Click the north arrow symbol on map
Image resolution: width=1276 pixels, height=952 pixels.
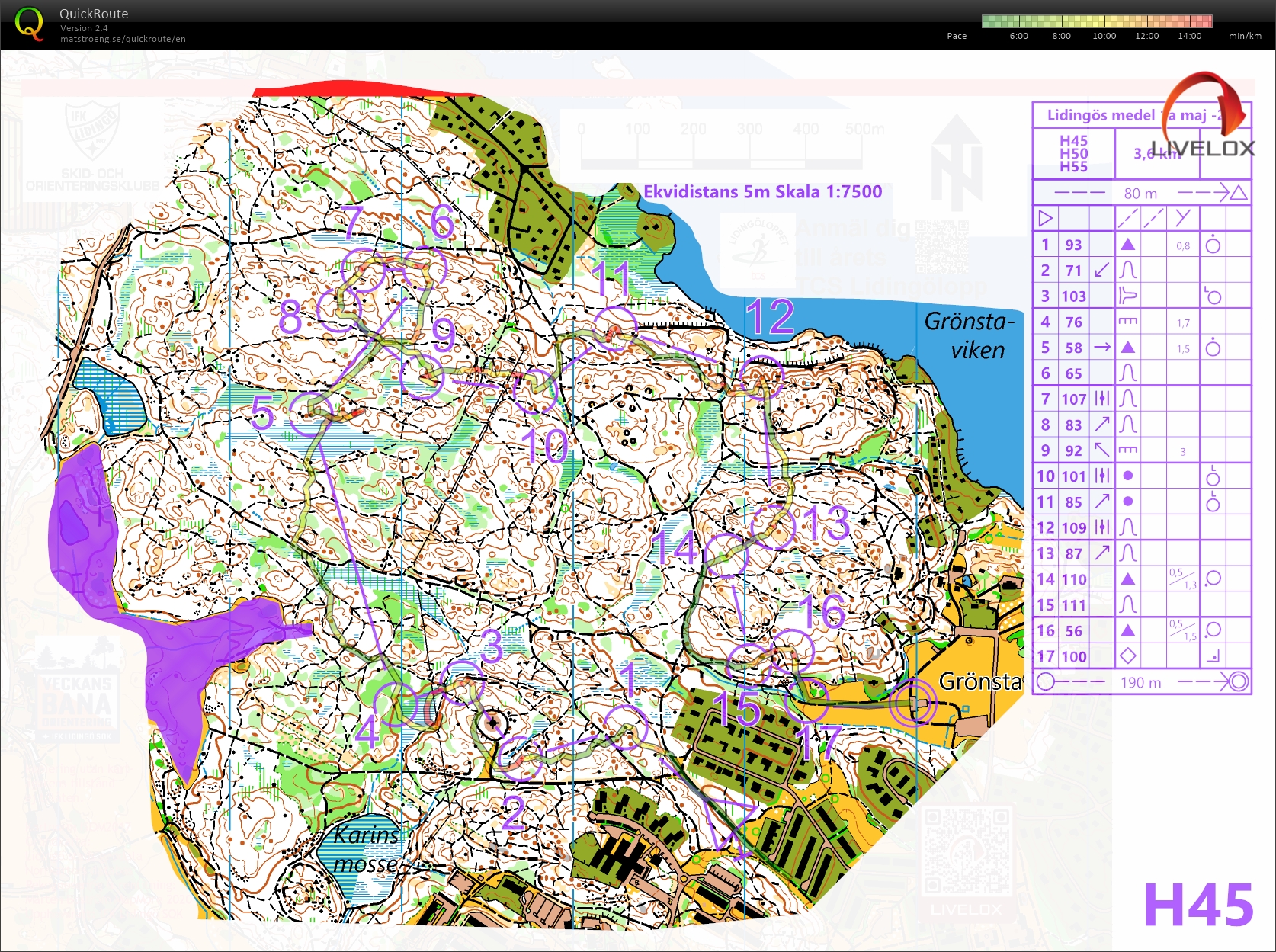click(x=957, y=163)
